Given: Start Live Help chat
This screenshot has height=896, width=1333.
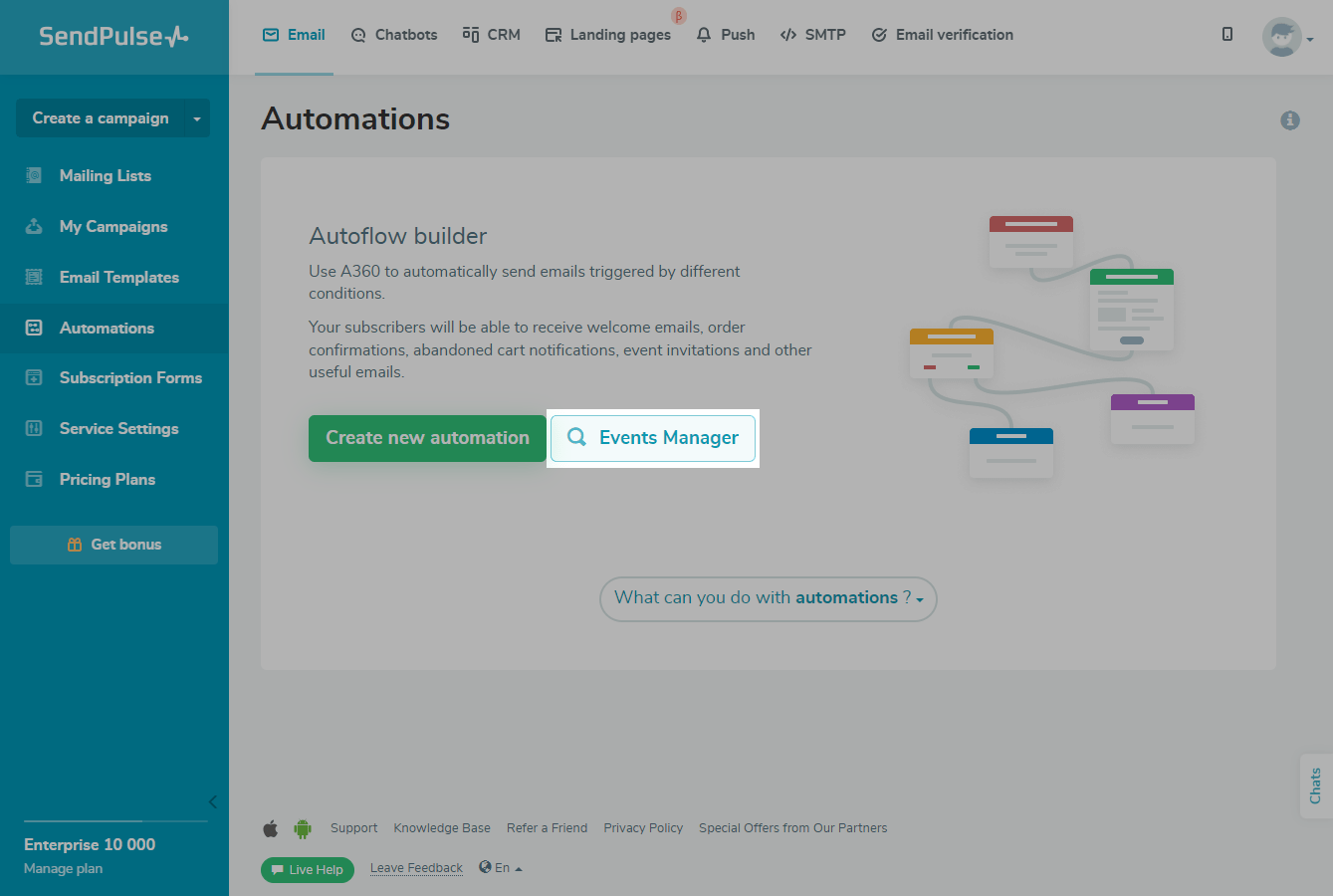Looking at the screenshot, I should (308, 869).
